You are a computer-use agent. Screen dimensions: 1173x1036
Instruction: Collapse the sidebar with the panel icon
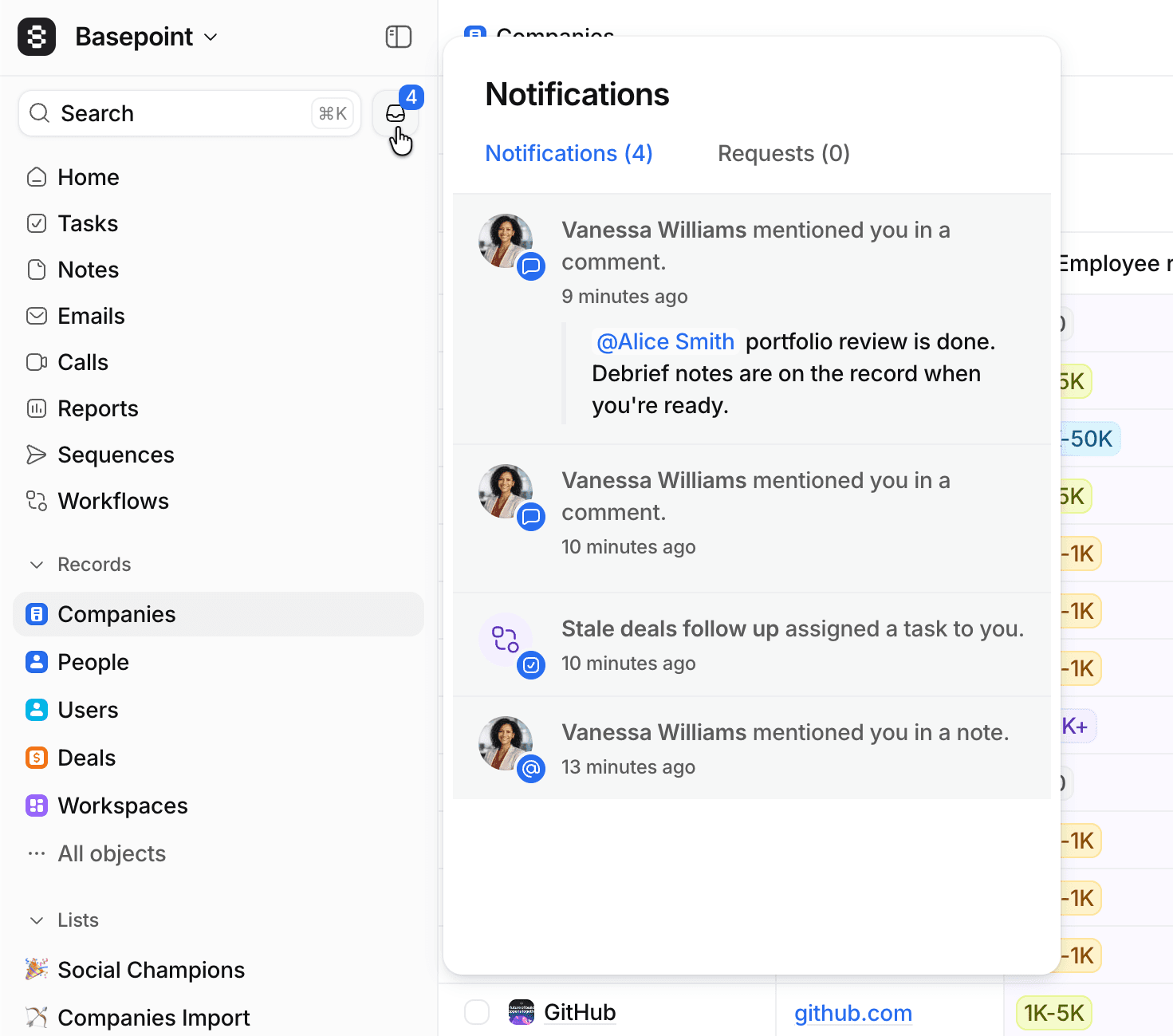pyautogui.click(x=399, y=37)
